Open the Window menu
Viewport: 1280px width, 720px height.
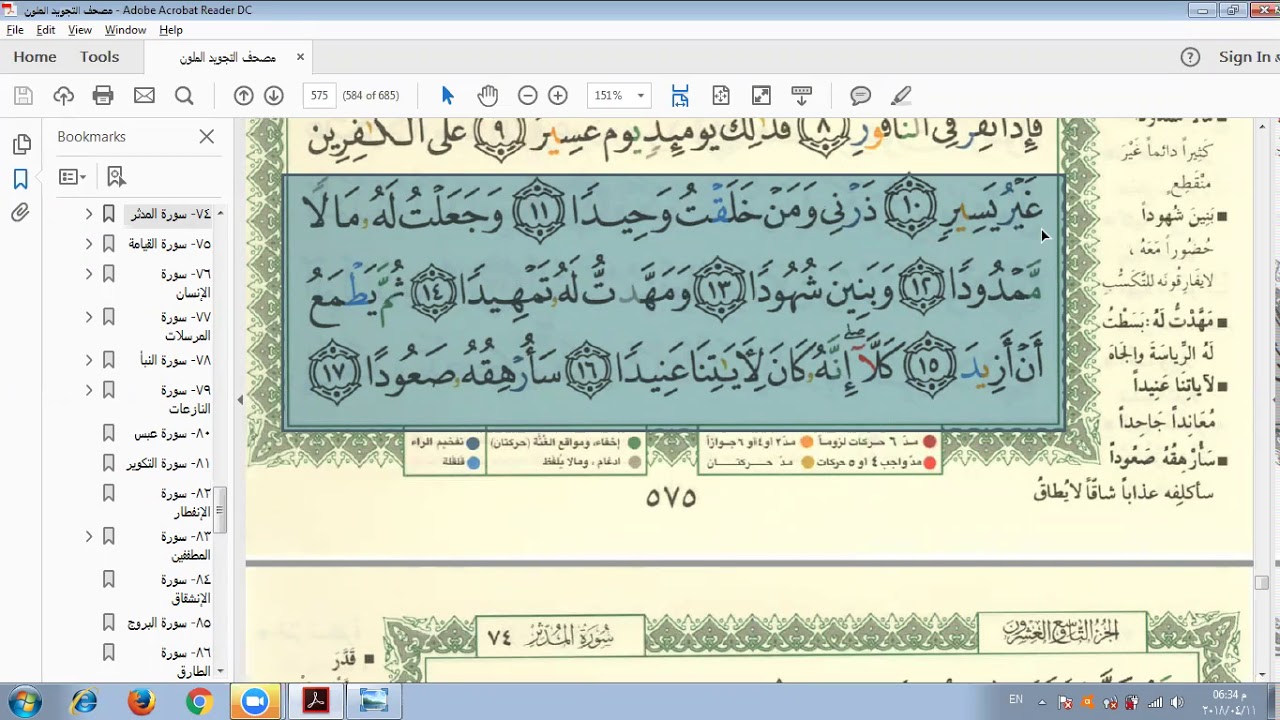point(125,30)
